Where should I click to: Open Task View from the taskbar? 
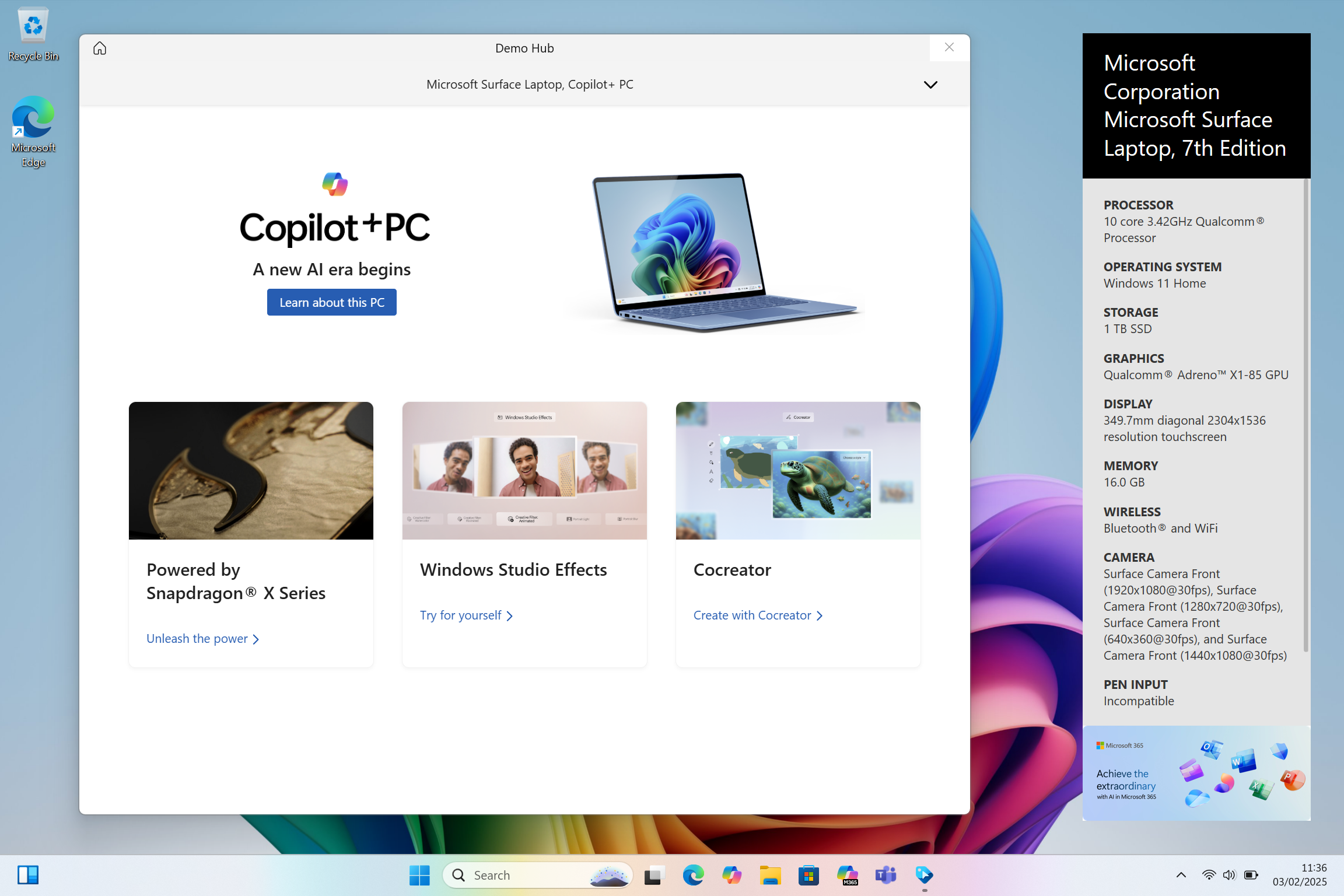pyautogui.click(x=654, y=875)
